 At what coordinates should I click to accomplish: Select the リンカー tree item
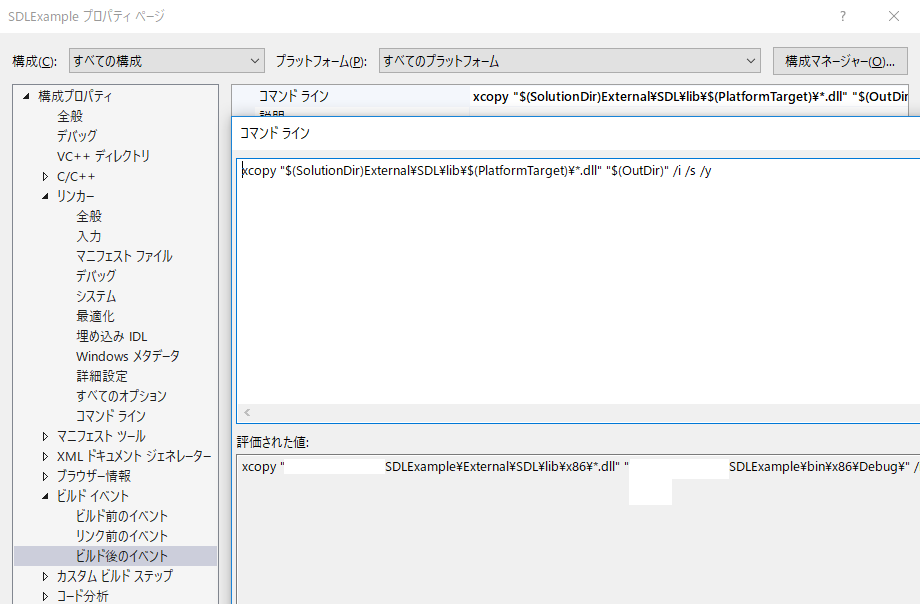(75, 196)
